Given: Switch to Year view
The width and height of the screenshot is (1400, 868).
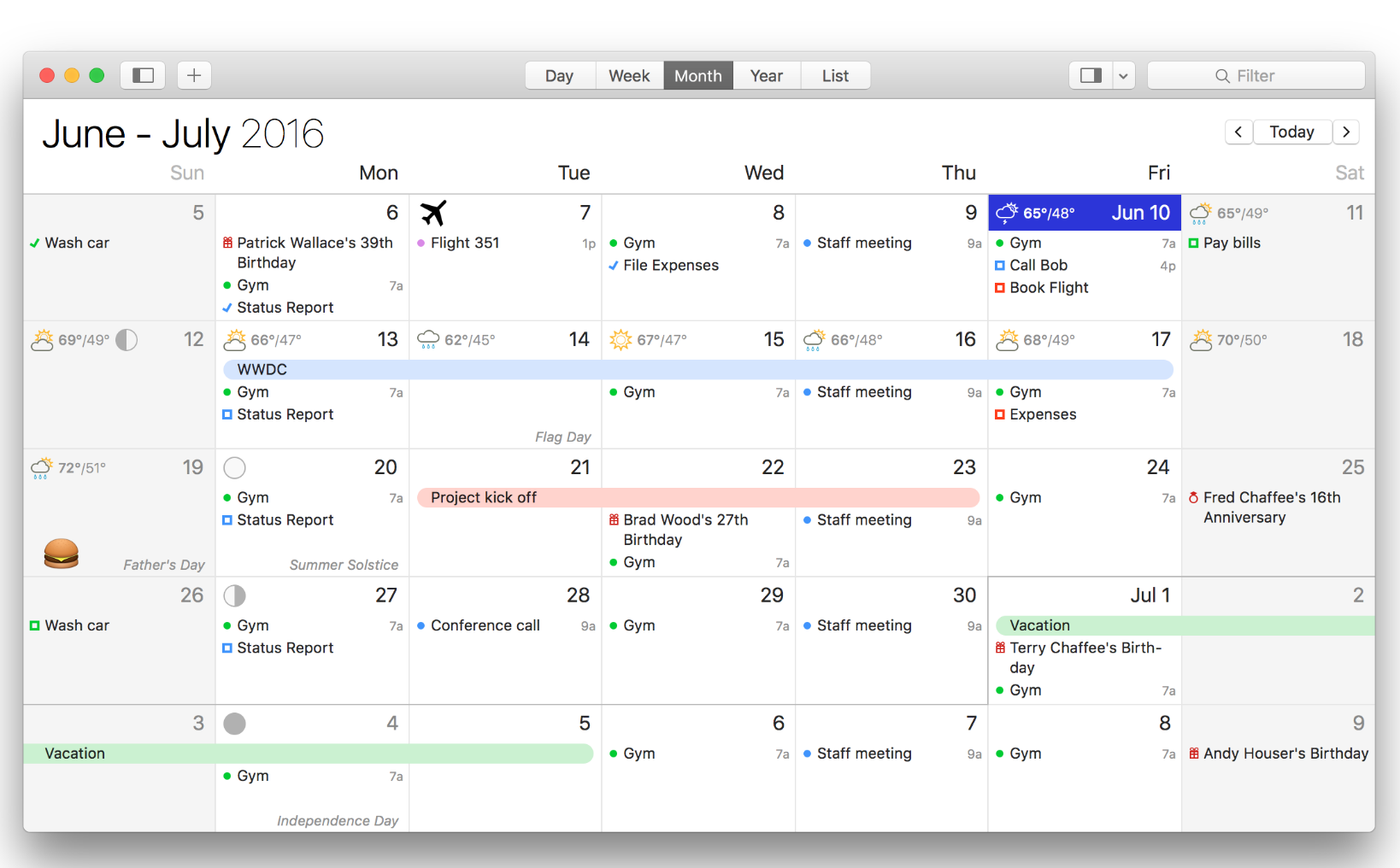Looking at the screenshot, I should [x=767, y=75].
